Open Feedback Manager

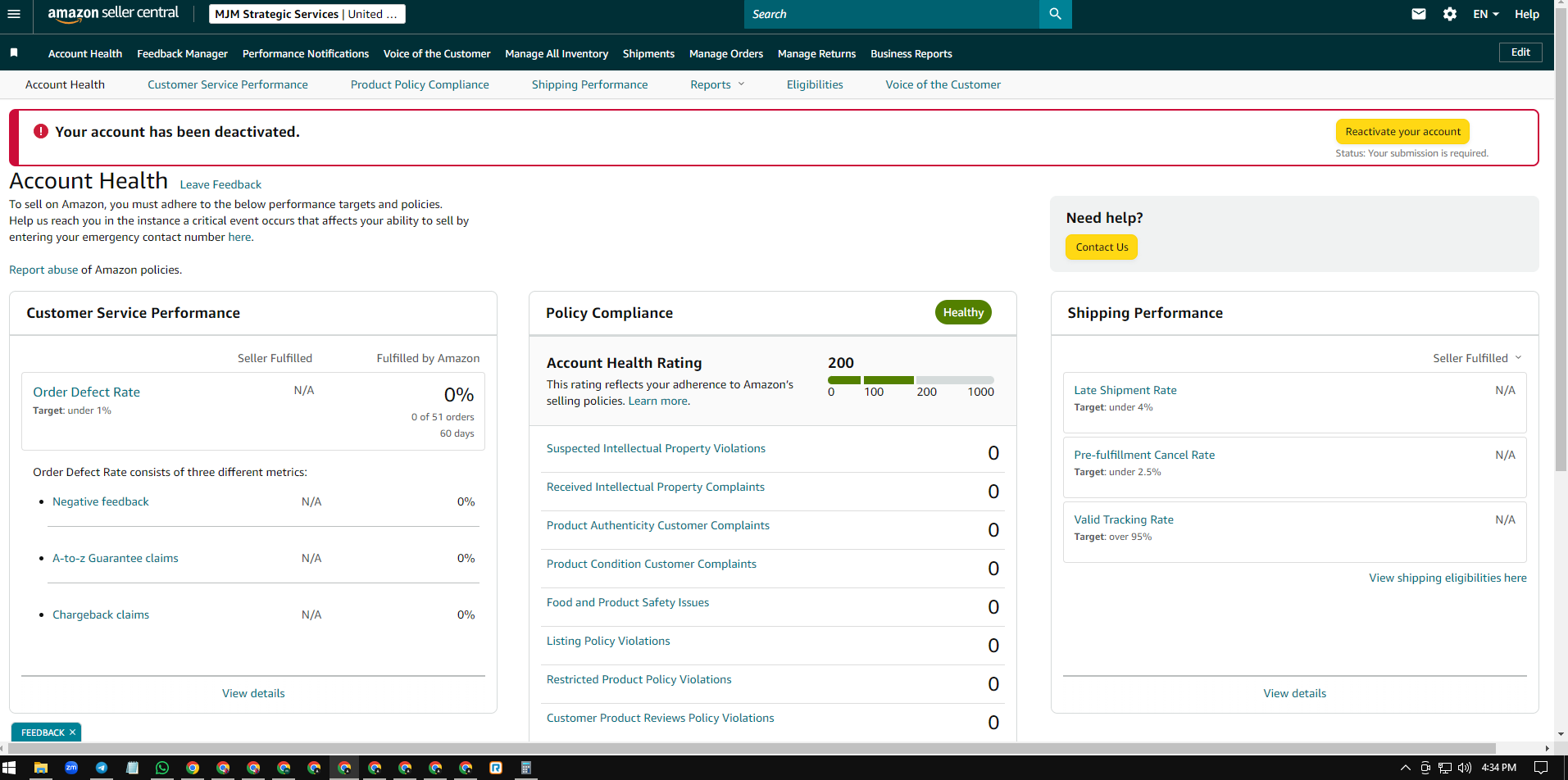[x=182, y=53]
